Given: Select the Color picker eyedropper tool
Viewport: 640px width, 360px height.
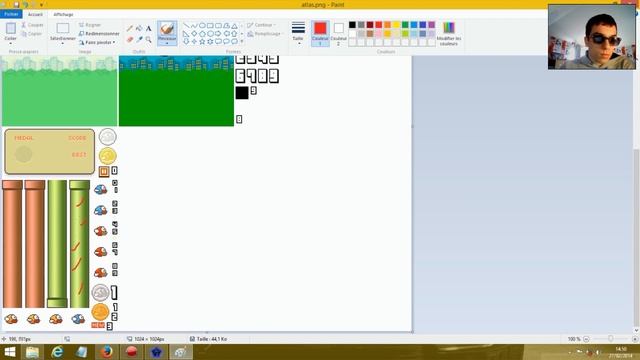Looking at the screenshot, I should click(139, 40).
